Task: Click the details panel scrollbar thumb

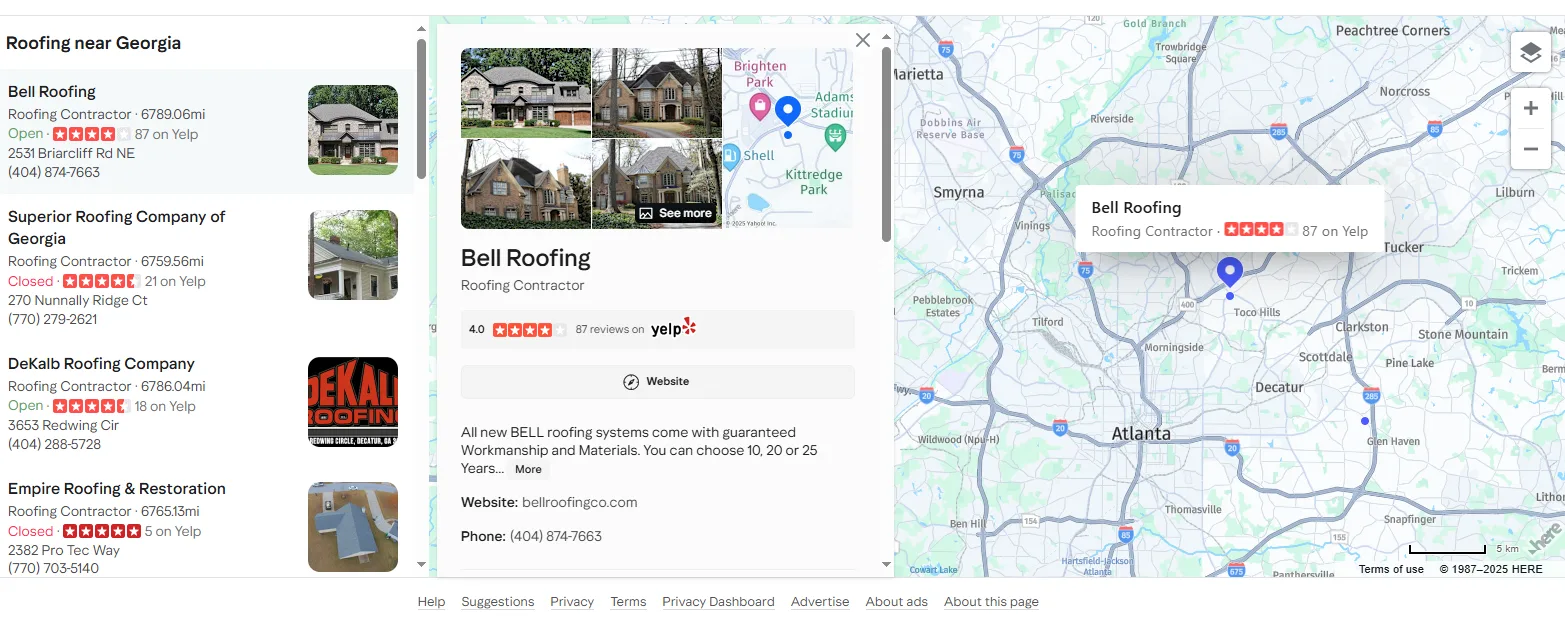Action: point(886,144)
